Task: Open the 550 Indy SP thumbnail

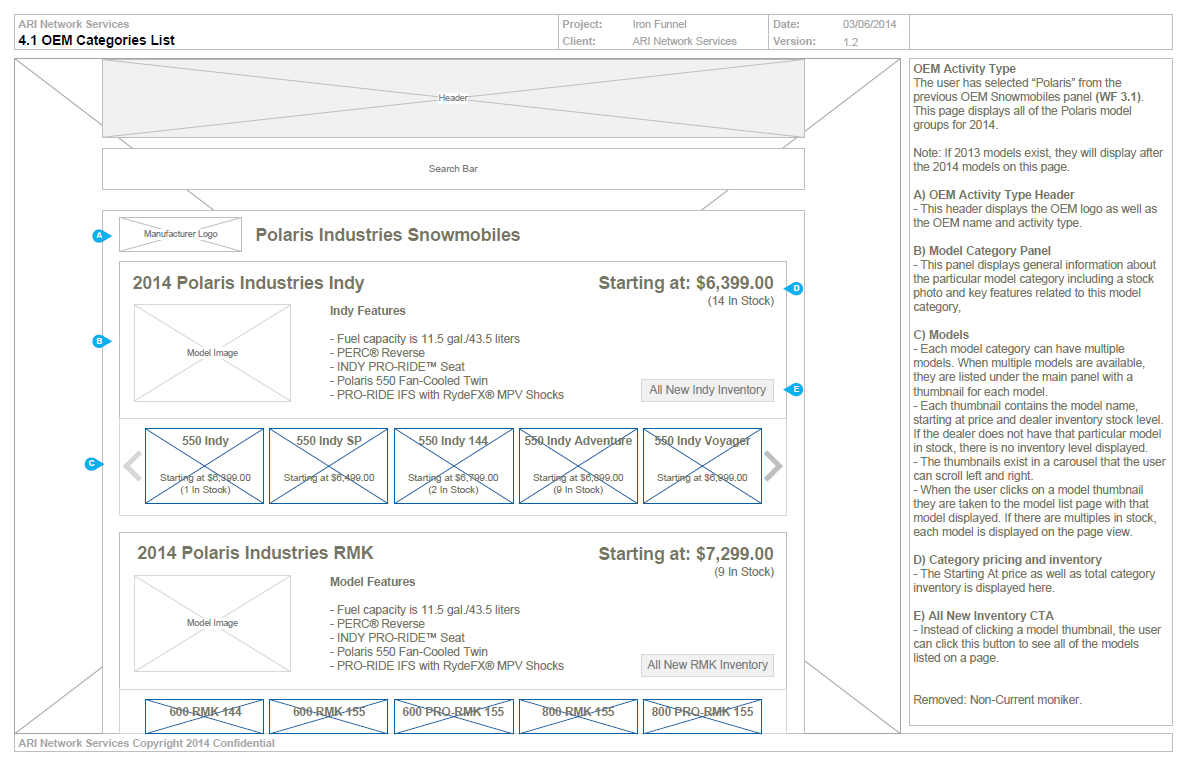Action: (329, 466)
